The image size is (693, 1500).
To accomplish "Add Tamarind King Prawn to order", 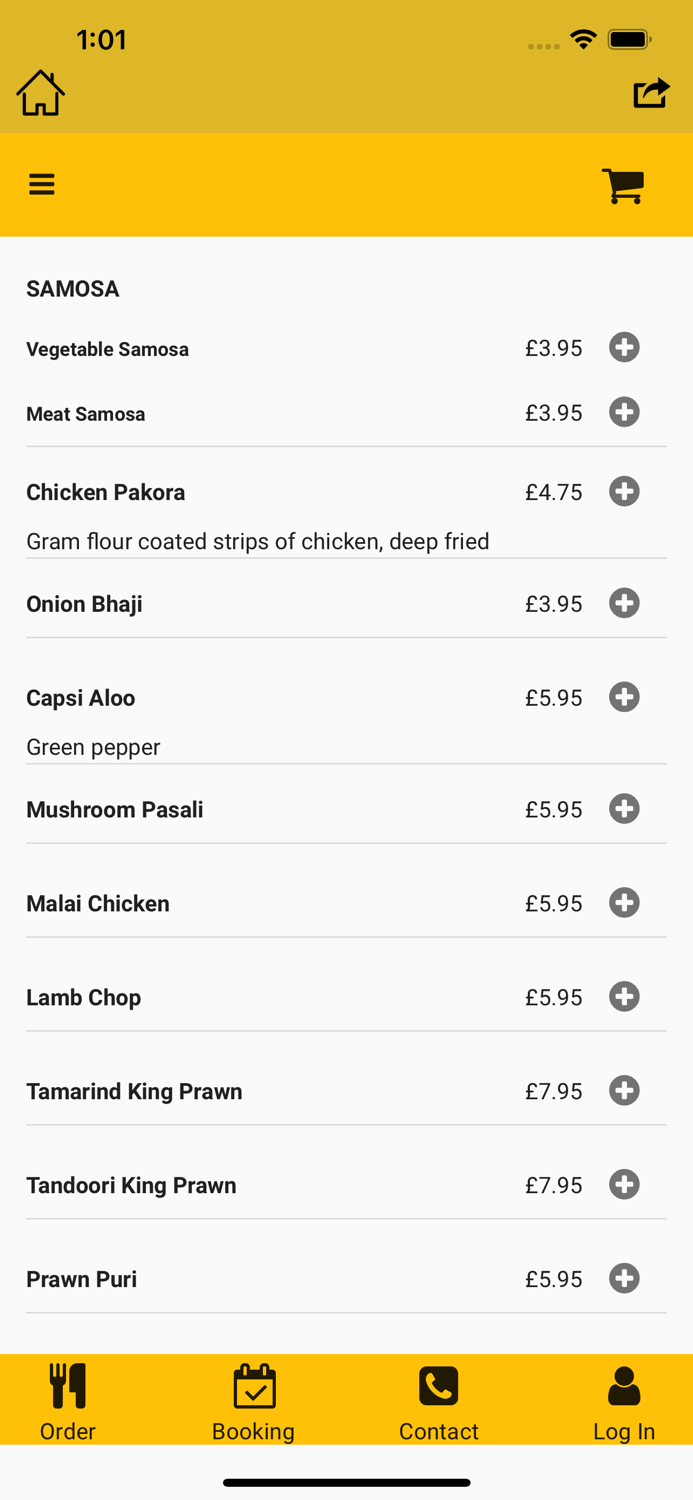I will coord(624,1091).
